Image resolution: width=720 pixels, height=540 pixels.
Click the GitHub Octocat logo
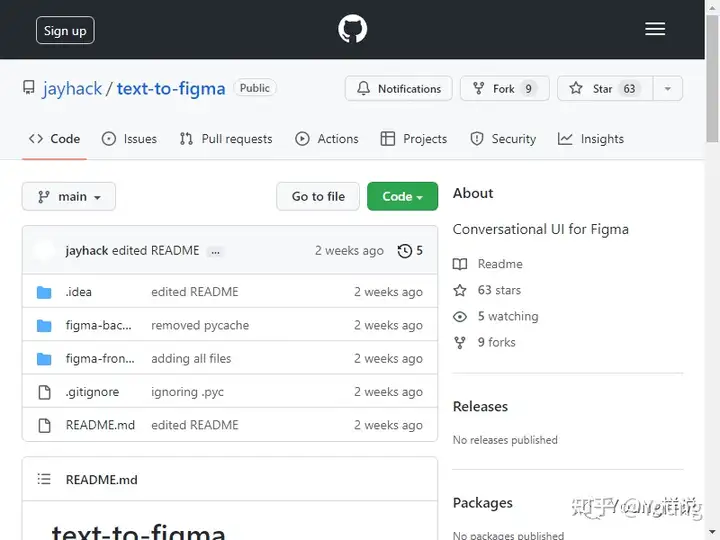click(352, 29)
